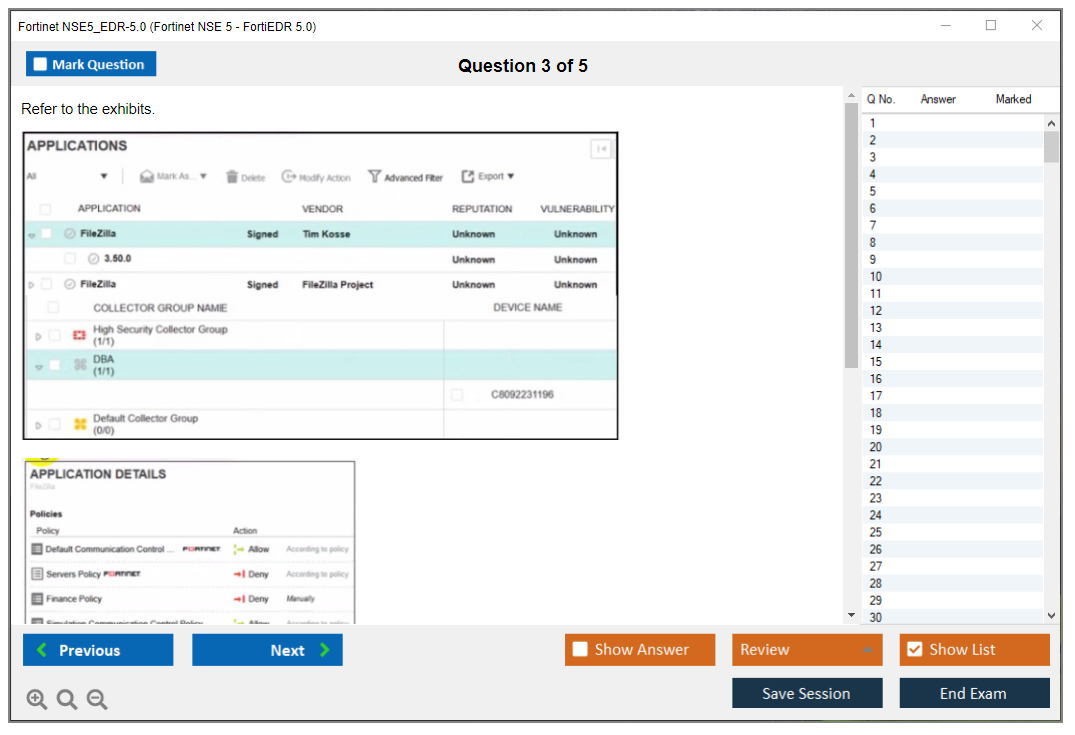Toggle the Mark Question checkbox

pyautogui.click(x=41, y=65)
